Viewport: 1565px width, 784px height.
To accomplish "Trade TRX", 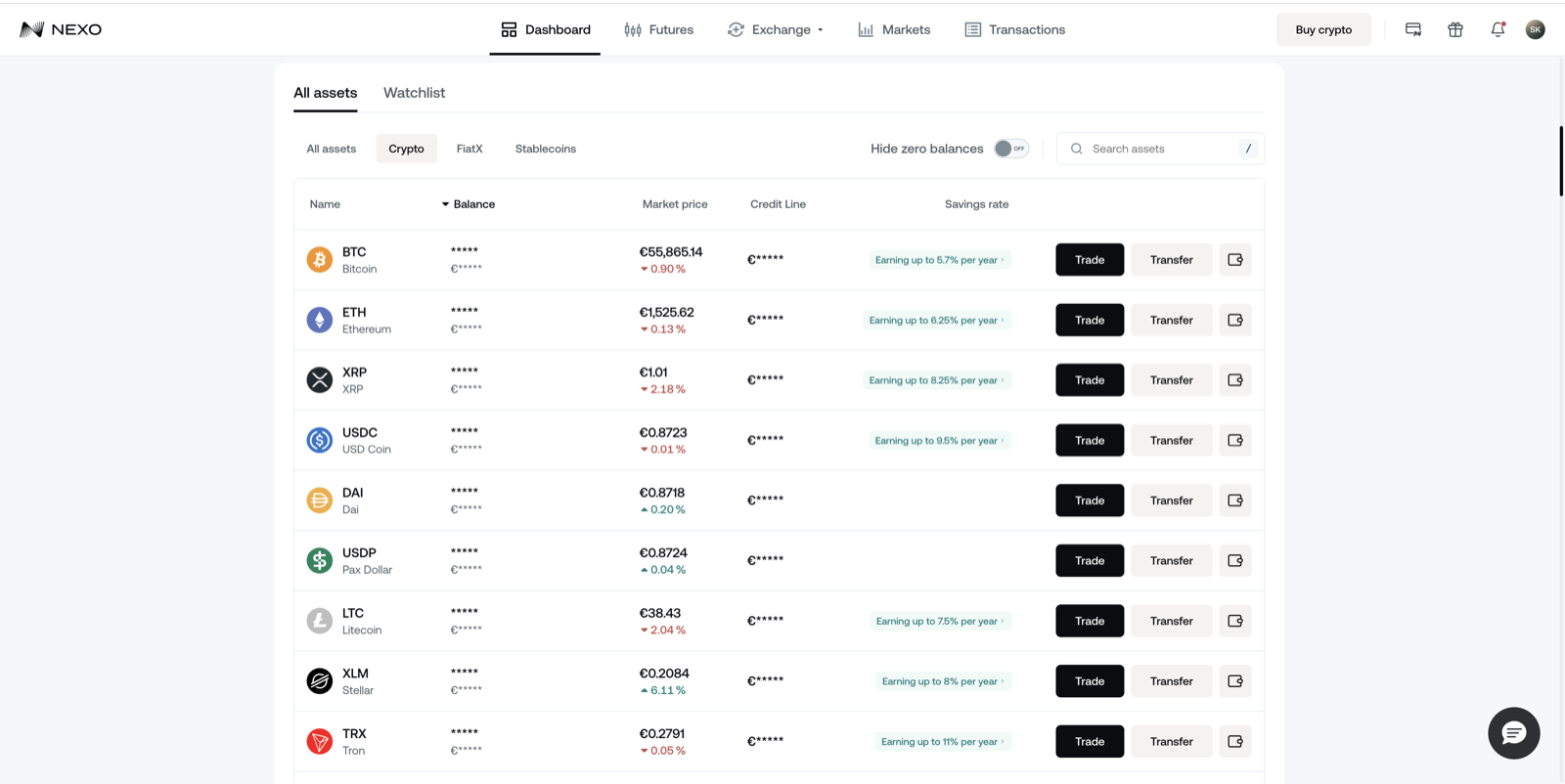I will [1090, 741].
